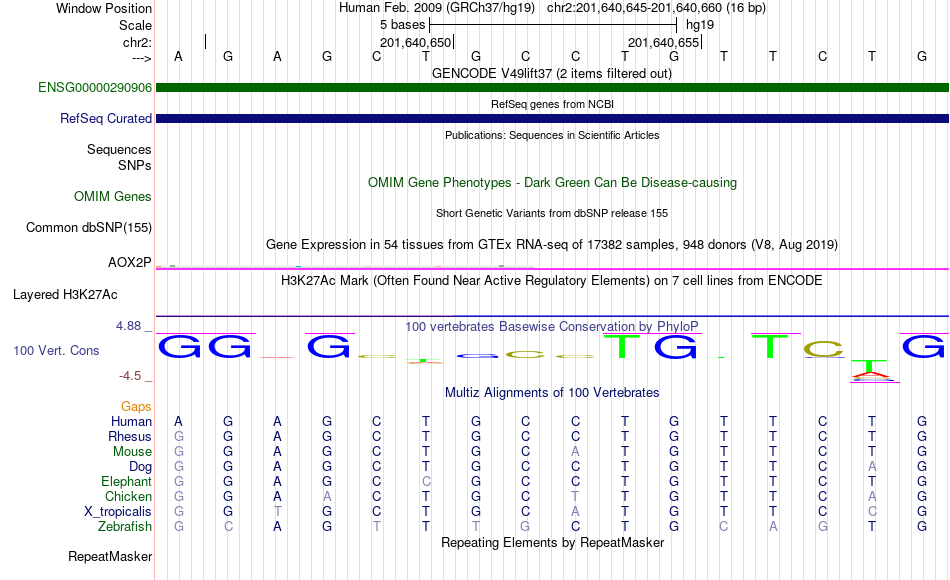Open the RefSeq genes from NCBI title
The height and width of the screenshot is (580, 950).
tap(552, 104)
